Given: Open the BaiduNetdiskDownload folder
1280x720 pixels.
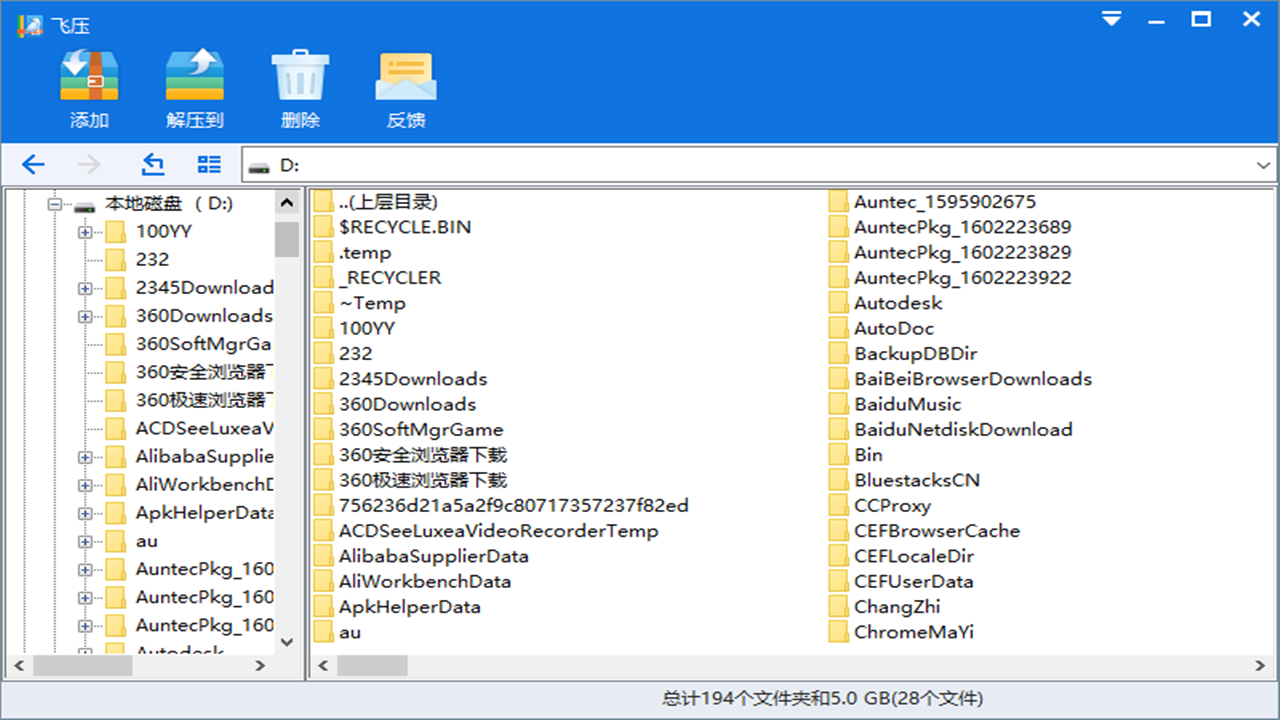Looking at the screenshot, I should pos(962,429).
